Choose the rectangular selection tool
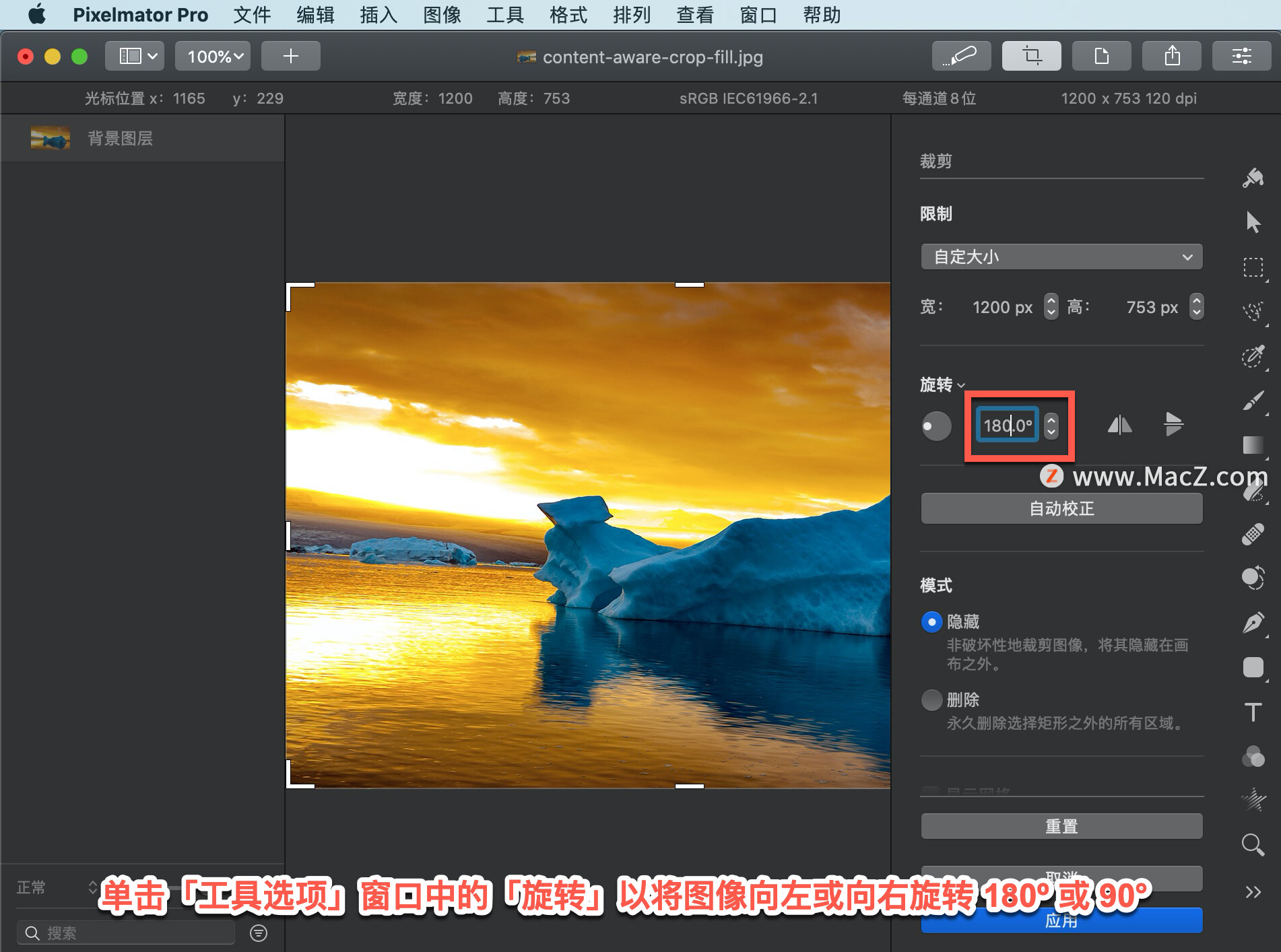Viewport: 1281px width, 952px height. [x=1253, y=268]
